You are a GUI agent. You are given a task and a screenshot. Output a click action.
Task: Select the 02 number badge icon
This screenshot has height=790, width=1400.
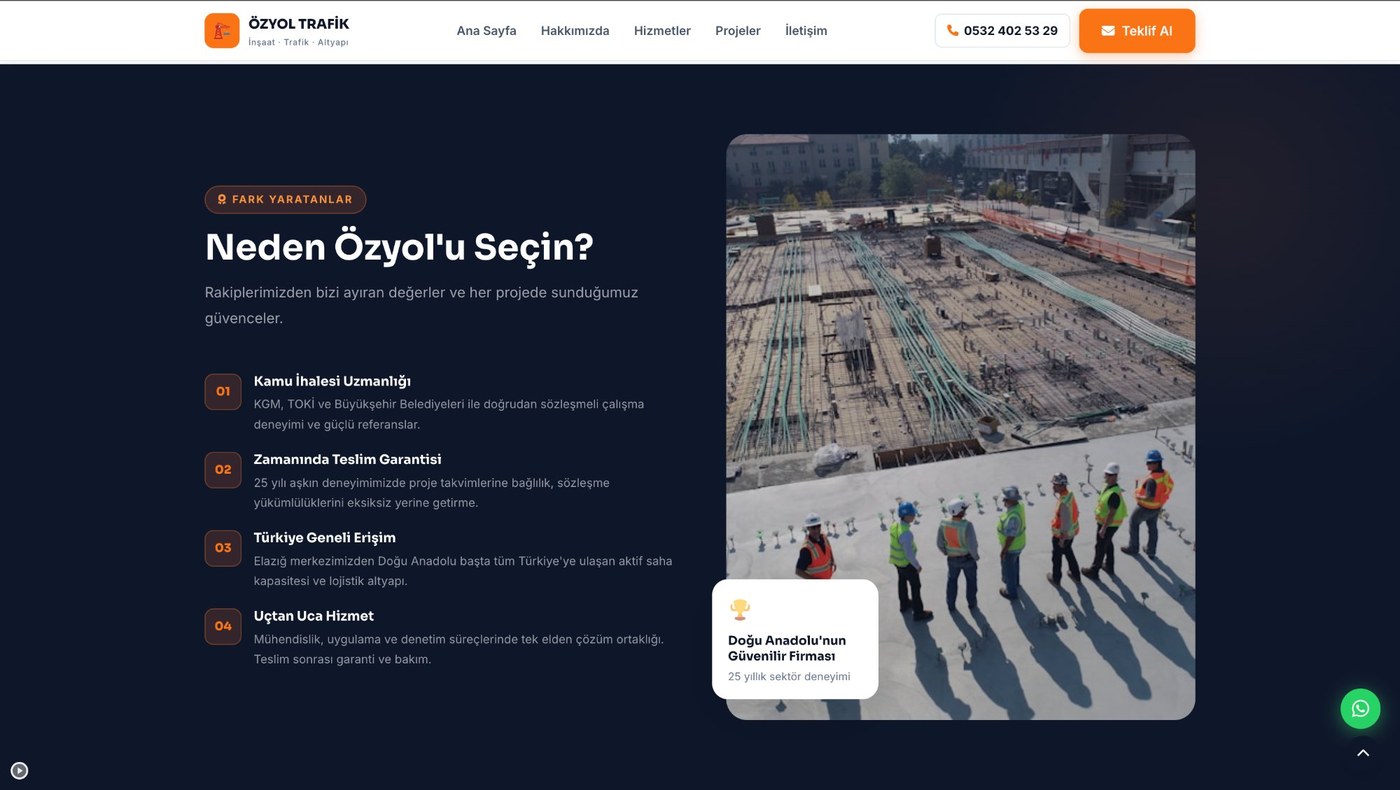(x=223, y=470)
